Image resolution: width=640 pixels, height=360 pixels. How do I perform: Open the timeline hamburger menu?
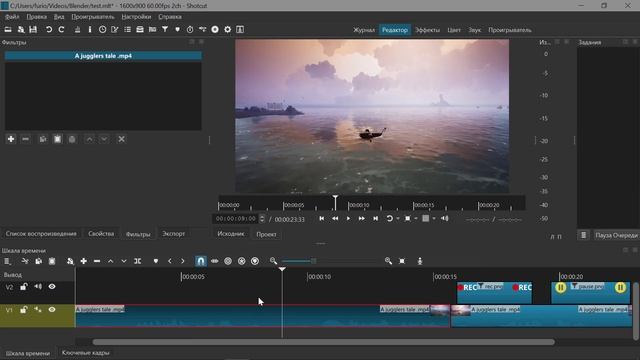pyautogui.click(x=7, y=261)
